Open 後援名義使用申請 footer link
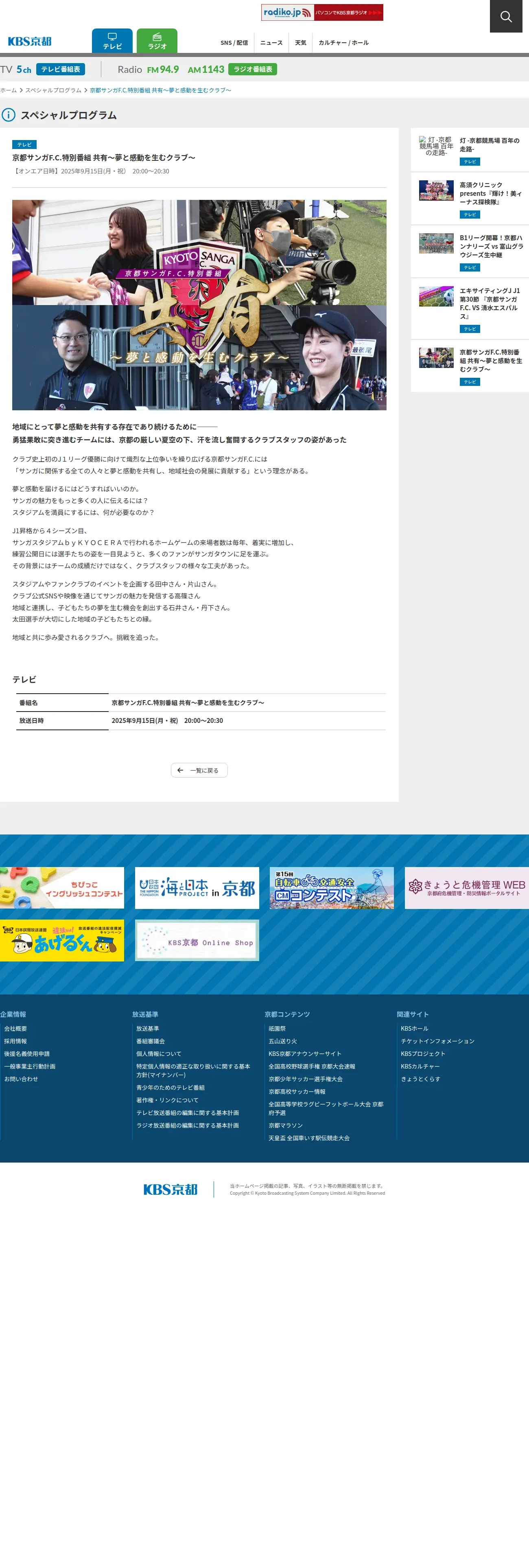This screenshot has height=1568, width=529. coord(27,1053)
